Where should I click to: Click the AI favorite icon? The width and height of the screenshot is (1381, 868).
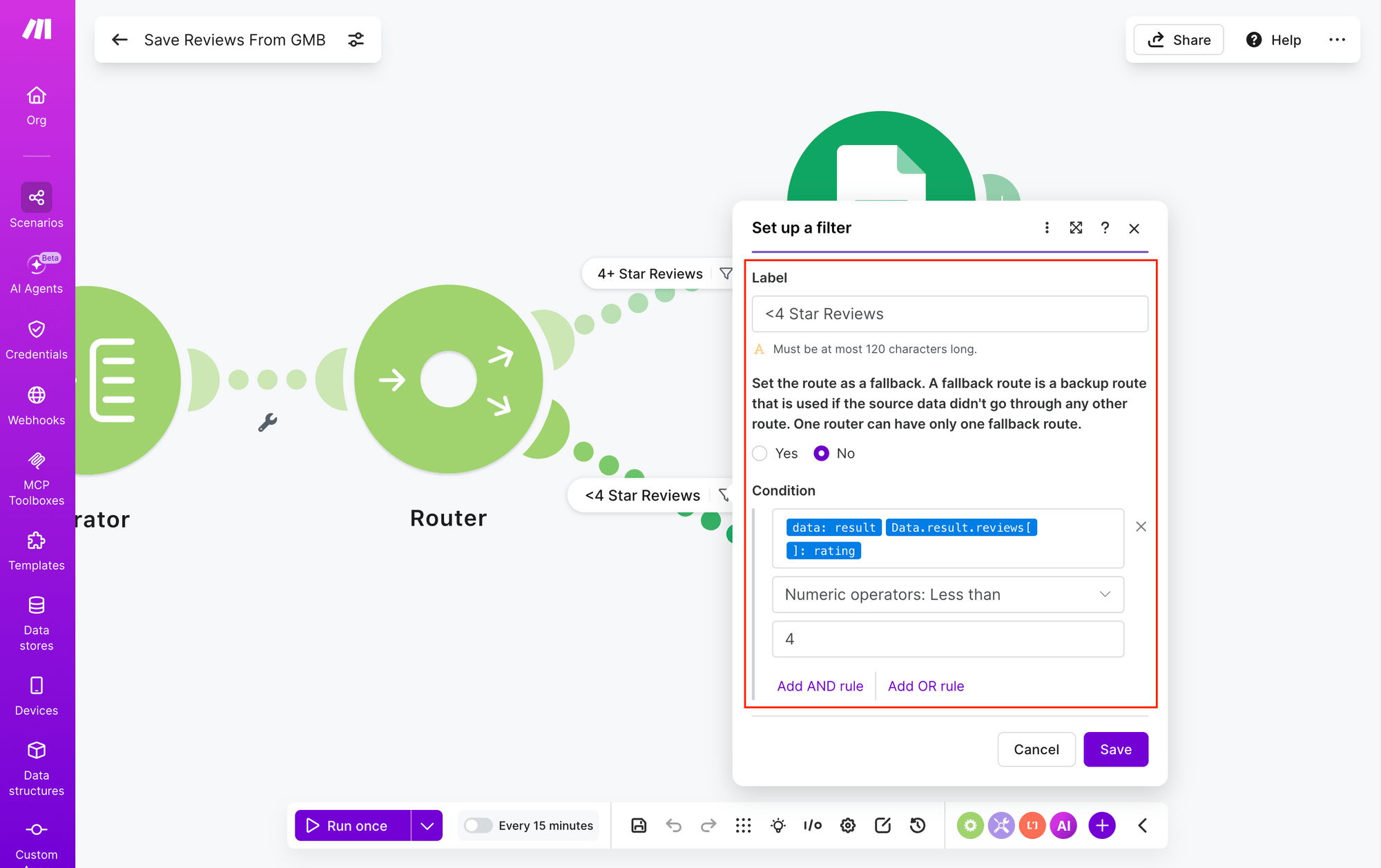point(1064,825)
